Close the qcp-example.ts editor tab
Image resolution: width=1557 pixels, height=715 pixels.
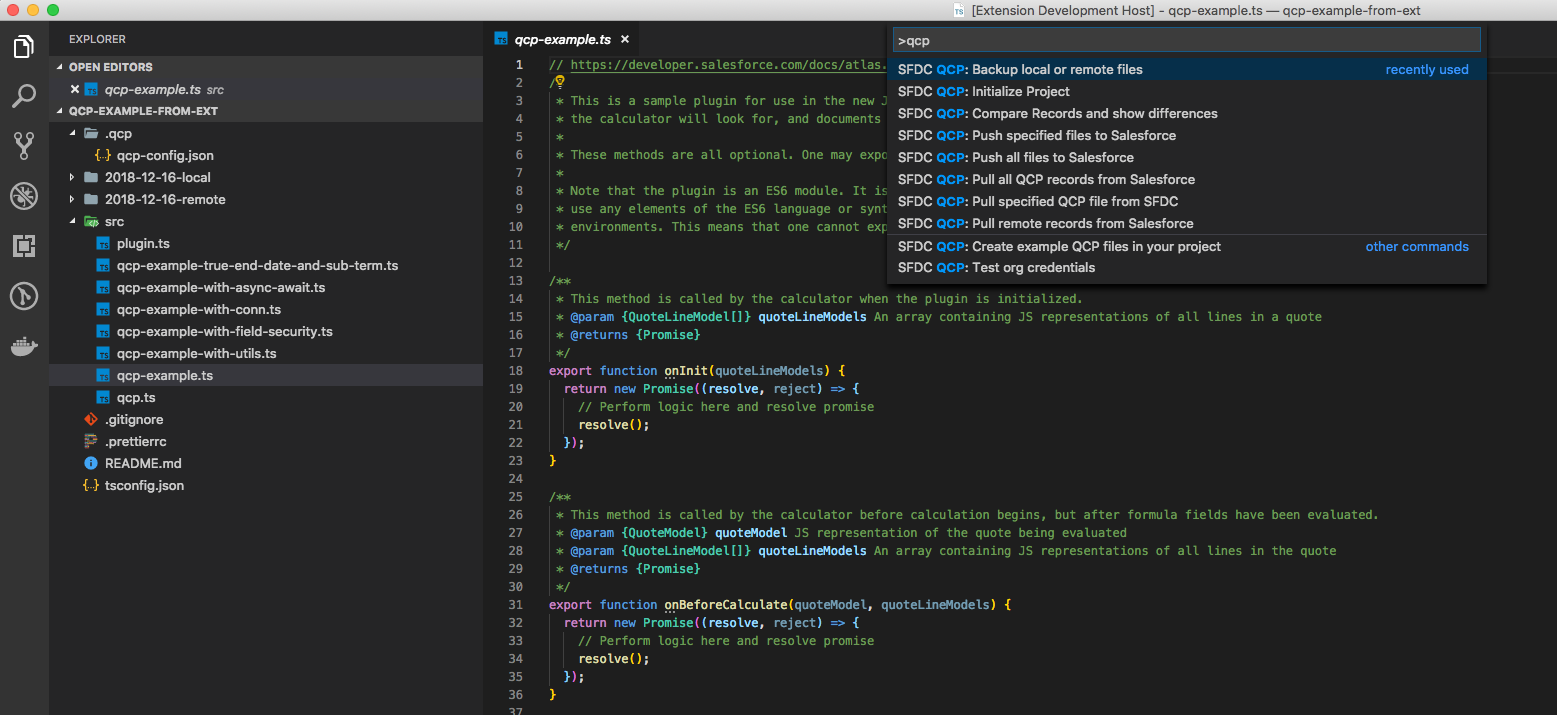pyautogui.click(x=625, y=39)
